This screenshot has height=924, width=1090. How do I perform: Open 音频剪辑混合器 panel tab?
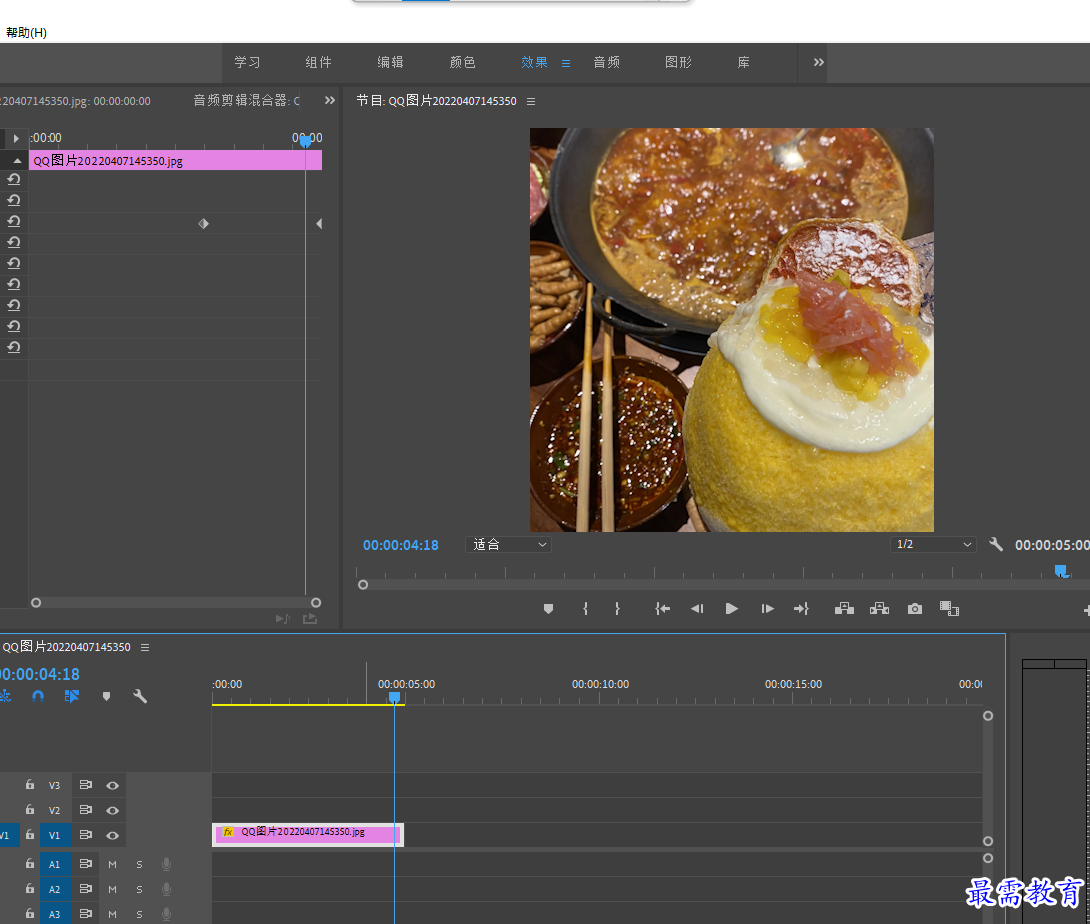(x=246, y=101)
